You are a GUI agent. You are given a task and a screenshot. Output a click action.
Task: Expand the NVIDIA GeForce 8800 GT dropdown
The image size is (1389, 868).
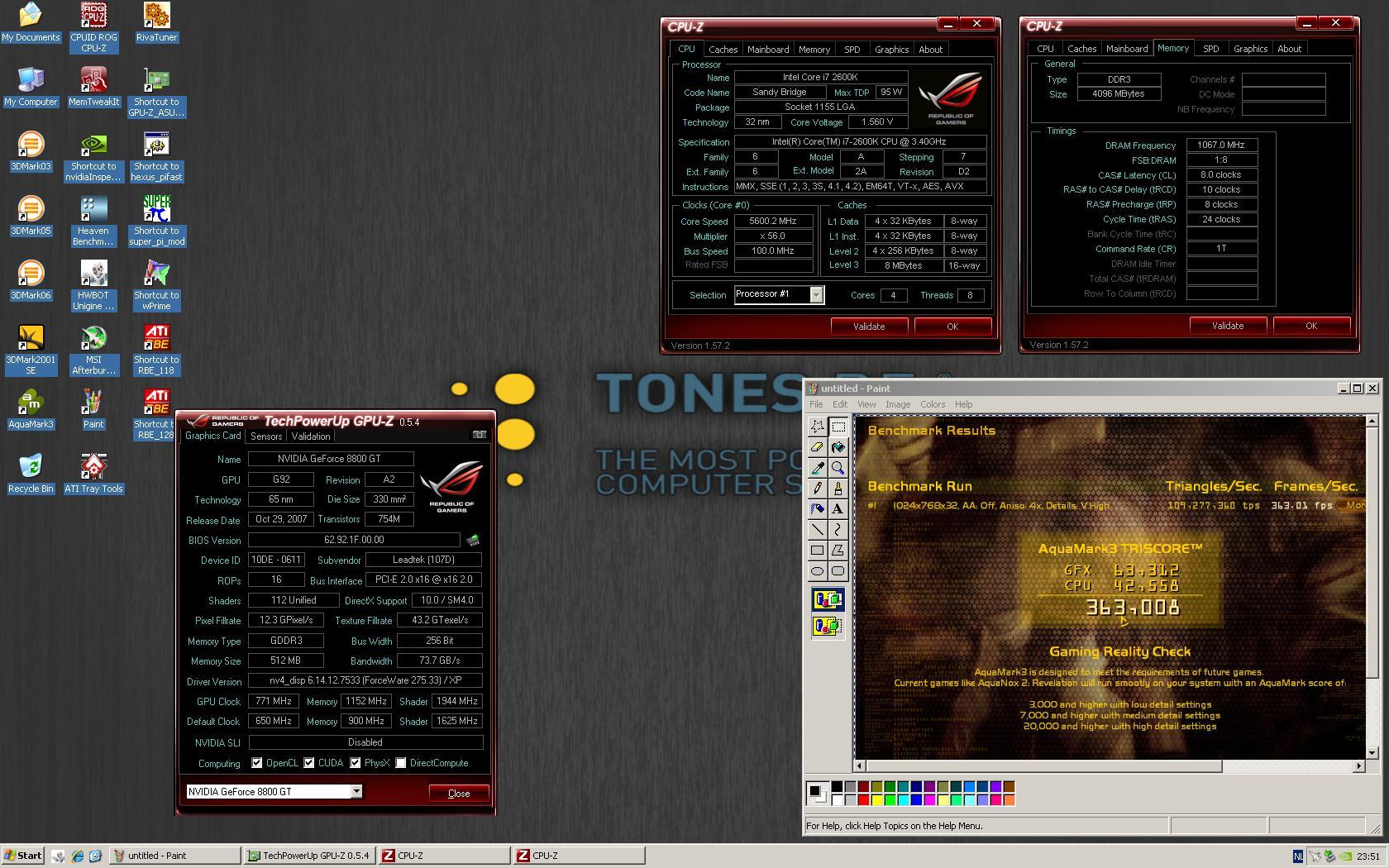pos(356,792)
